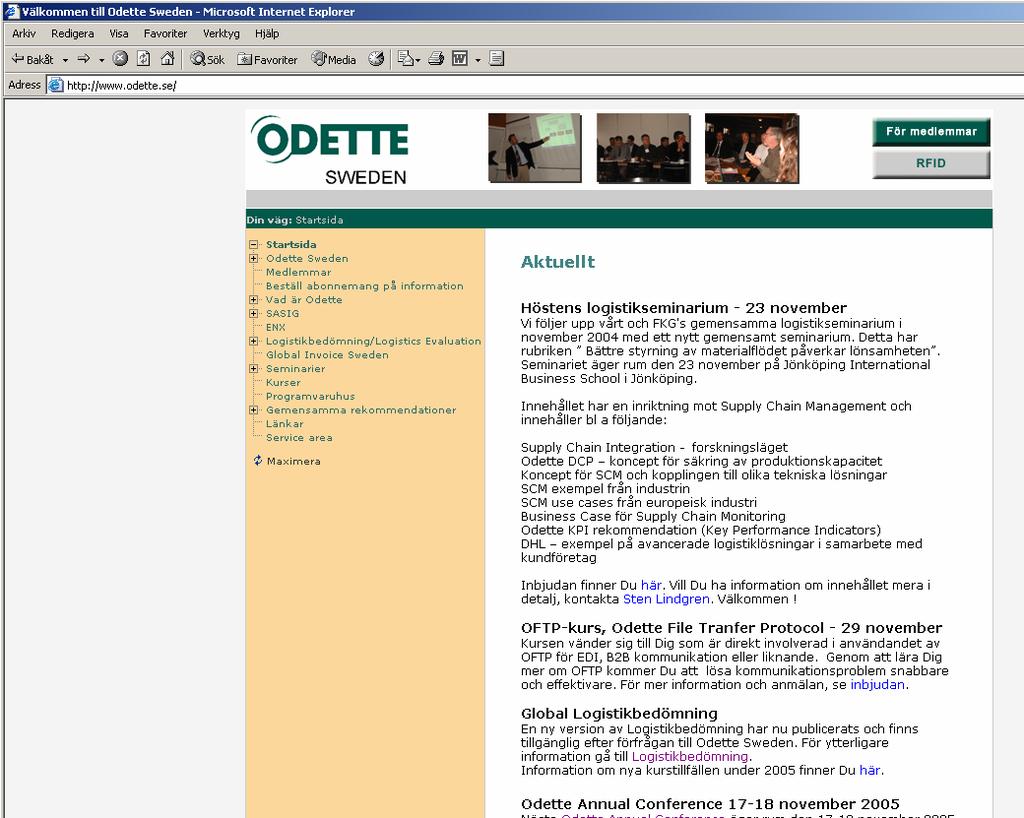The image size is (1024, 818).
Task: Open the Verktyg menu
Action: (221, 33)
